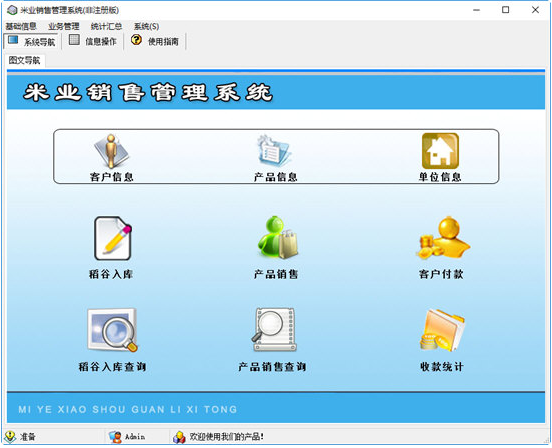Click the 系统导航 monitor toolbar icon
The width and height of the screenshot is (552, 448).
(x=13, y=40)
